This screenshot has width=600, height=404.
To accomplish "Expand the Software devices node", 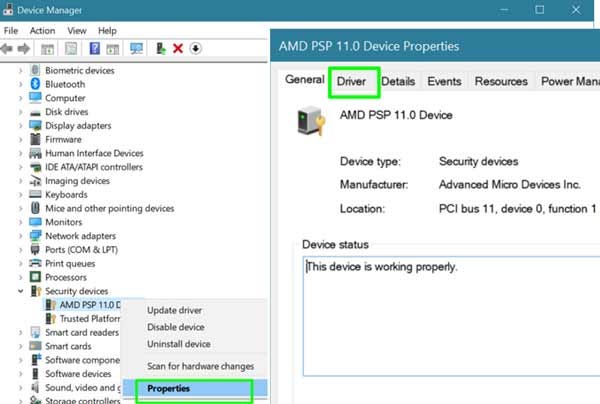I will pos(20,374).
